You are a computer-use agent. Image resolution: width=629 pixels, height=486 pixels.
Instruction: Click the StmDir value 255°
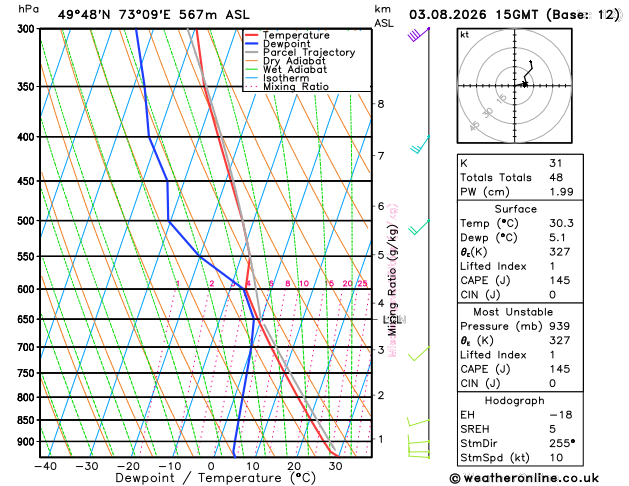click(x=562, y=443)
